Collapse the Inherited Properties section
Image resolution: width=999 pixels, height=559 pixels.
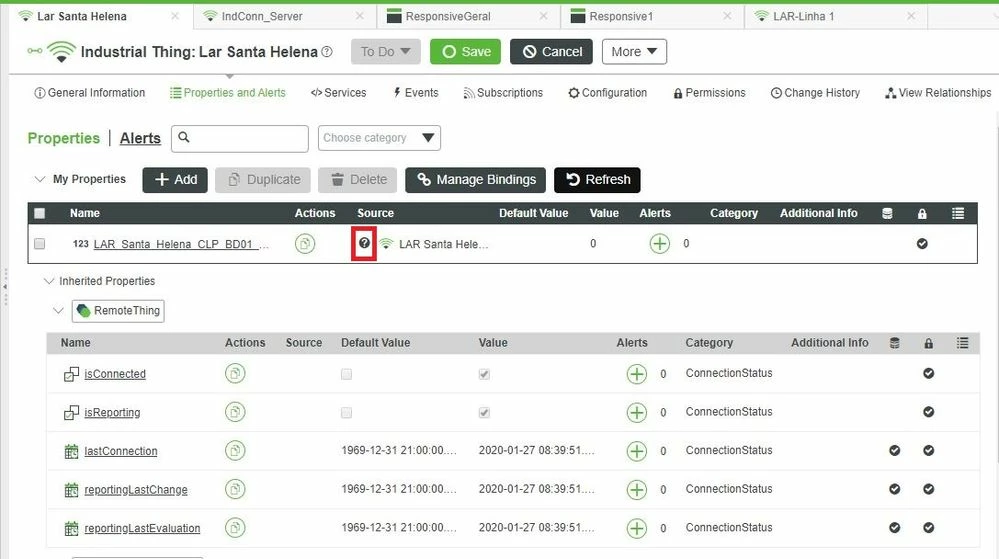coord(48,280)
